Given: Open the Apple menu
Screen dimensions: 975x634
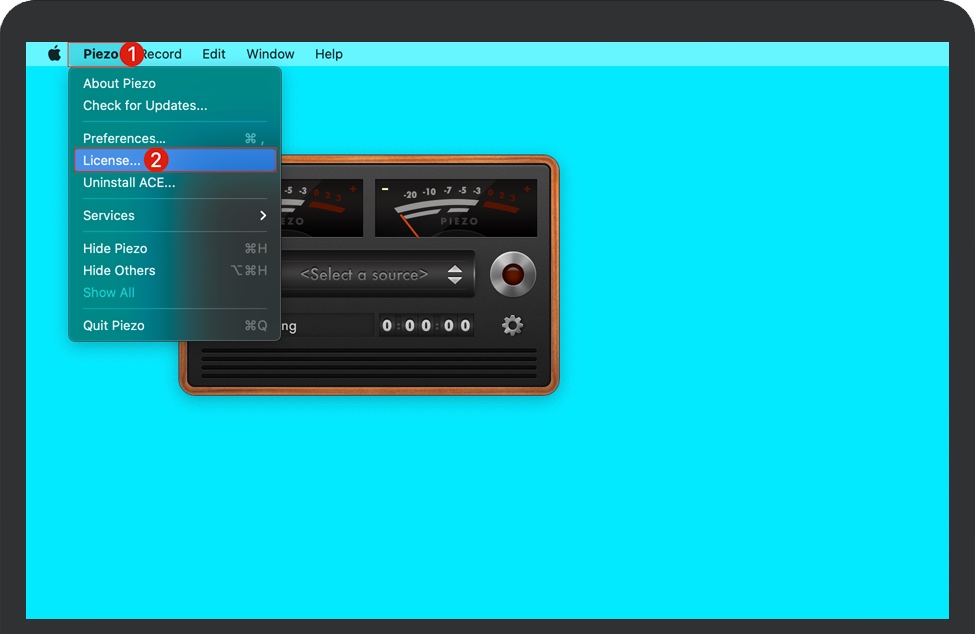Looking at the screenshot, I should coord(55,54).
